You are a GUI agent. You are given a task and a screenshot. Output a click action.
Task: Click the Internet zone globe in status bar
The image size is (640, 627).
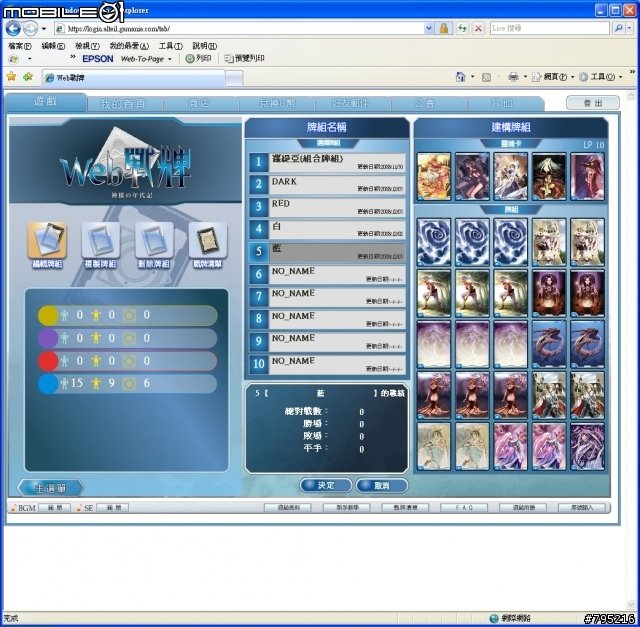pyautogui.click(x=494, y=618)
